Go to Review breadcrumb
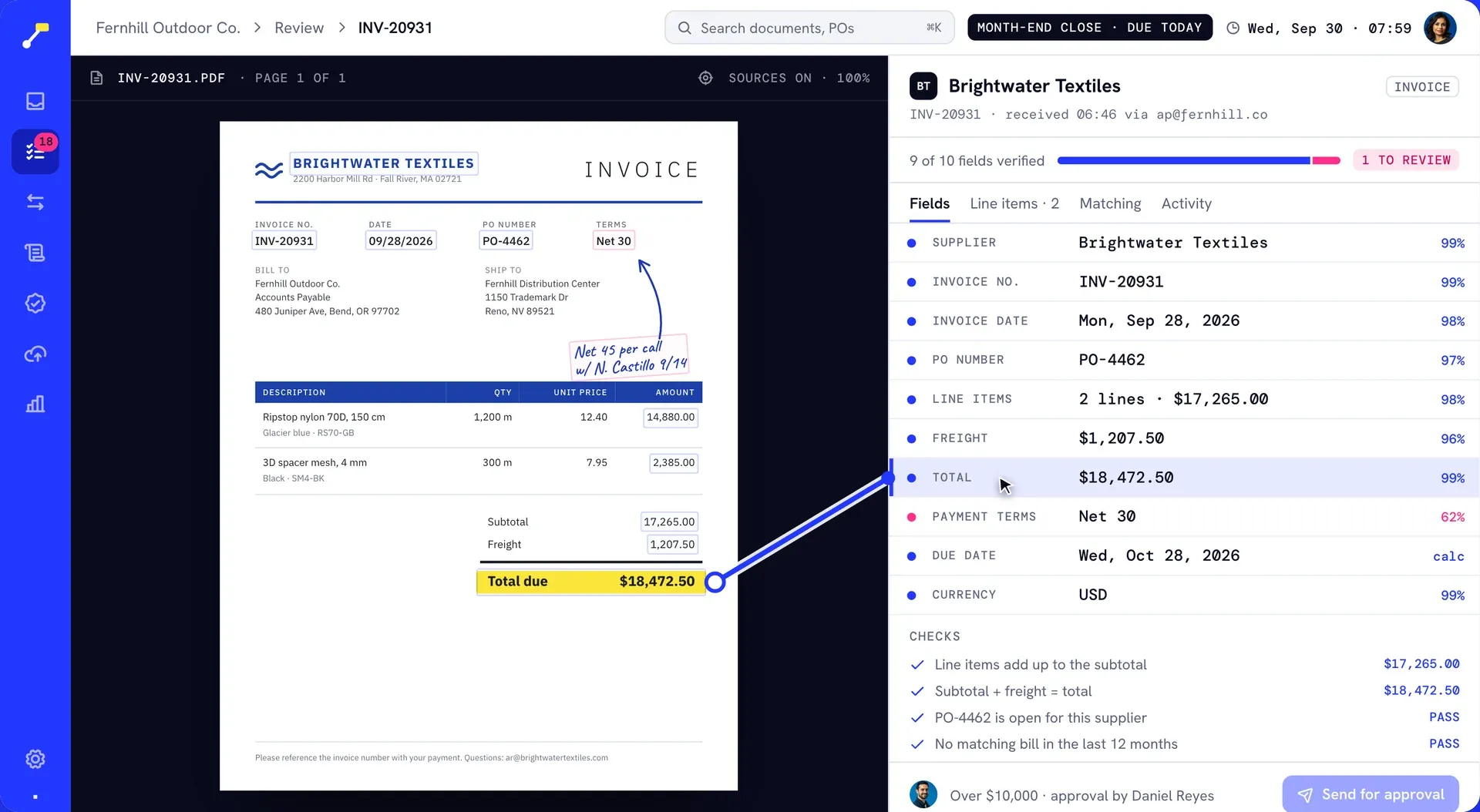 click(x=299, y=28)
